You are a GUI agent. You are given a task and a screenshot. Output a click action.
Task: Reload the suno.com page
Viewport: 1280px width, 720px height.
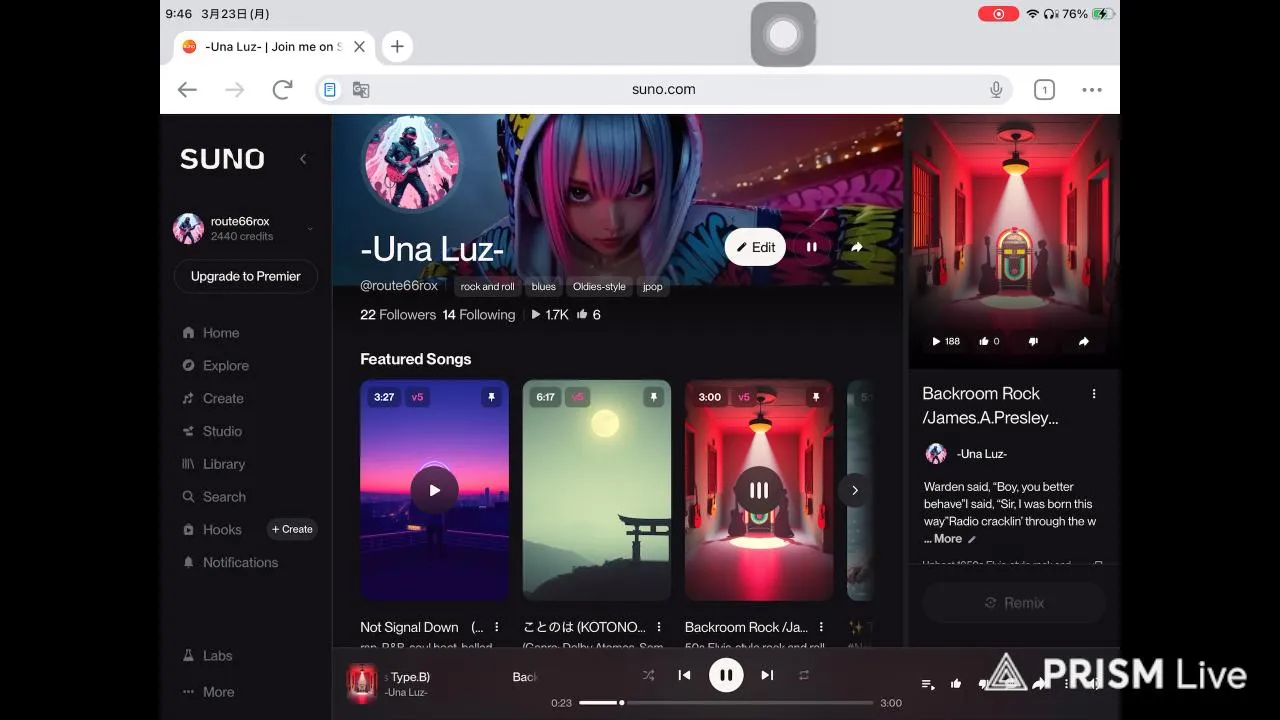(x=282, y=89)
